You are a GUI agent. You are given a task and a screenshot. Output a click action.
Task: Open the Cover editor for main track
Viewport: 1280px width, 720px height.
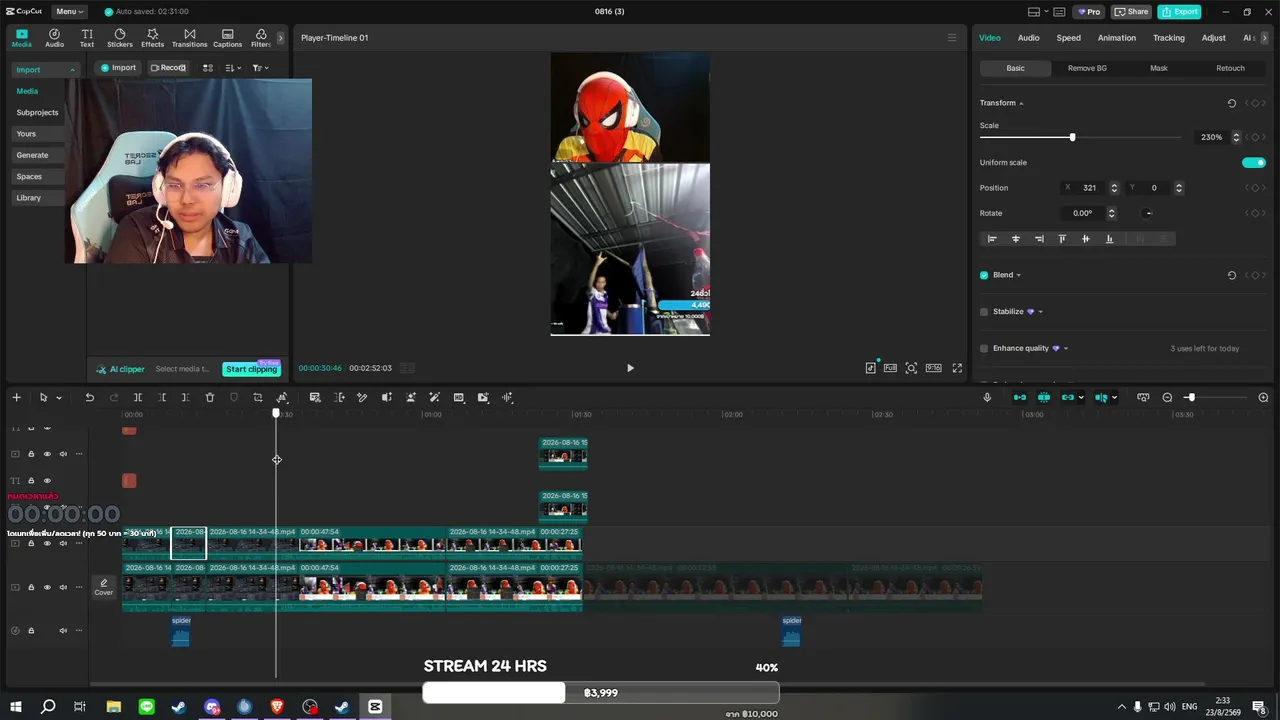coord(104,587)
